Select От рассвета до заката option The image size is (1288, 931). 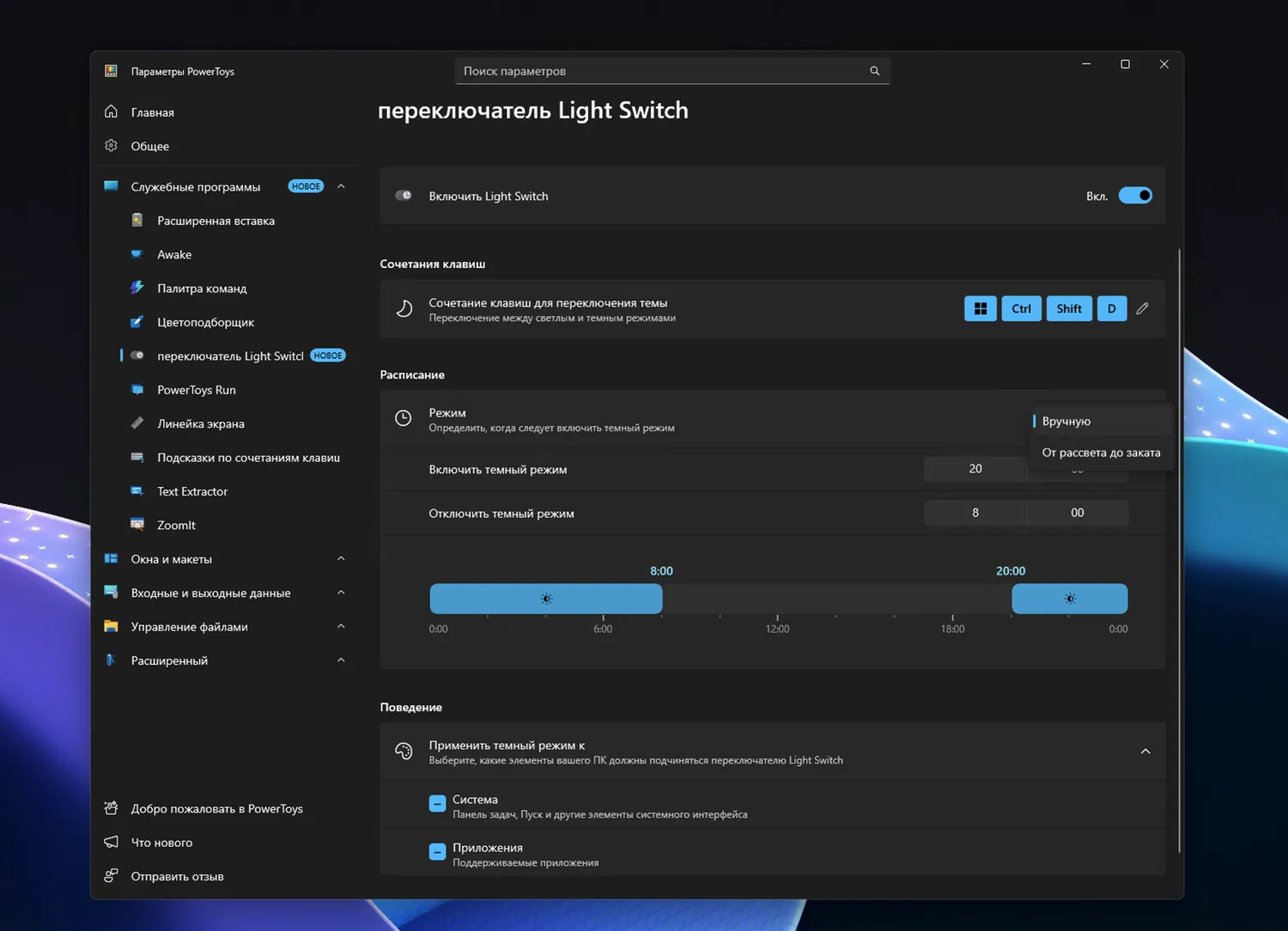point(1102,453)
